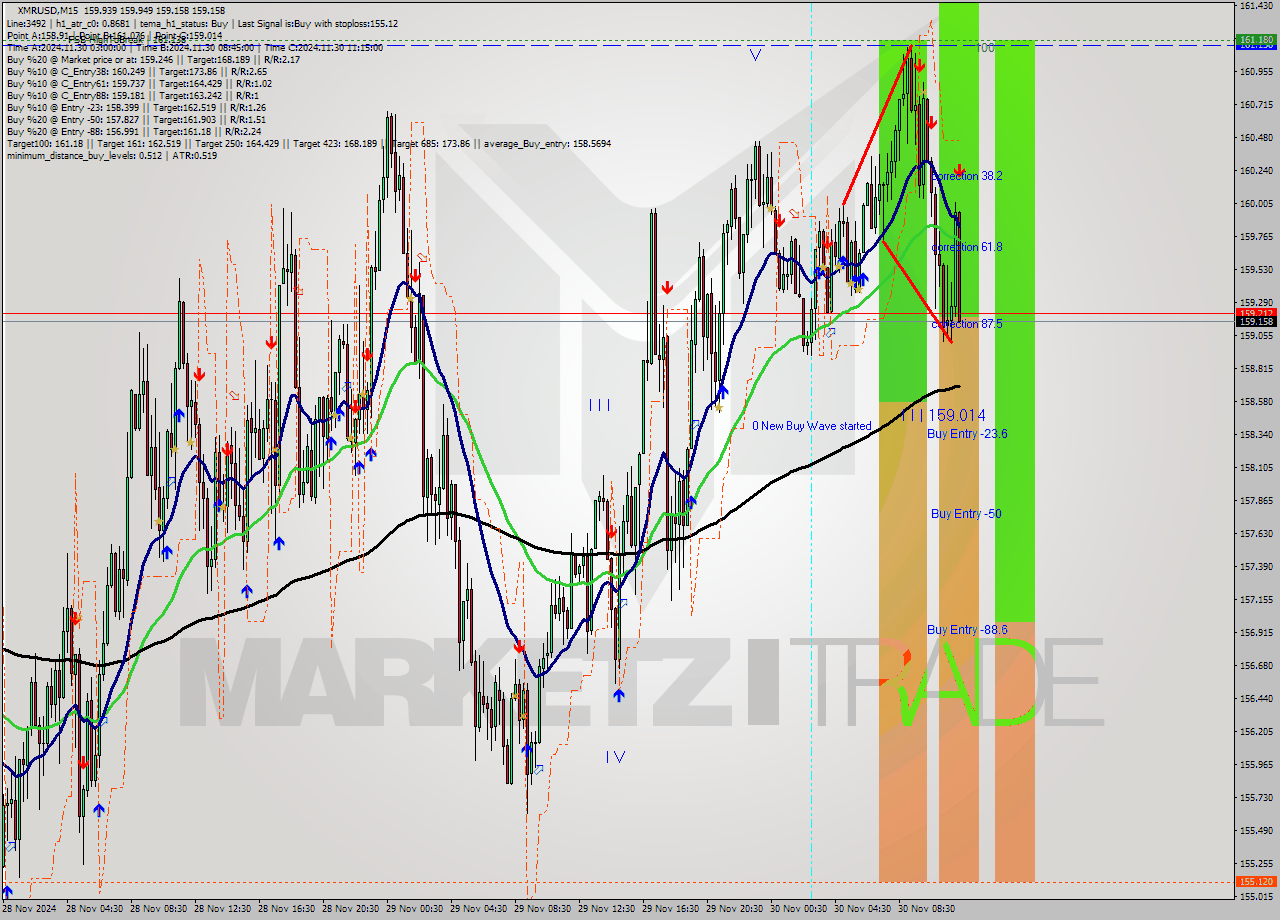Select the 'Buy Entry -23.6' label
The height and width of the screenshot is (920, 1280).
(x=967, y=434)
